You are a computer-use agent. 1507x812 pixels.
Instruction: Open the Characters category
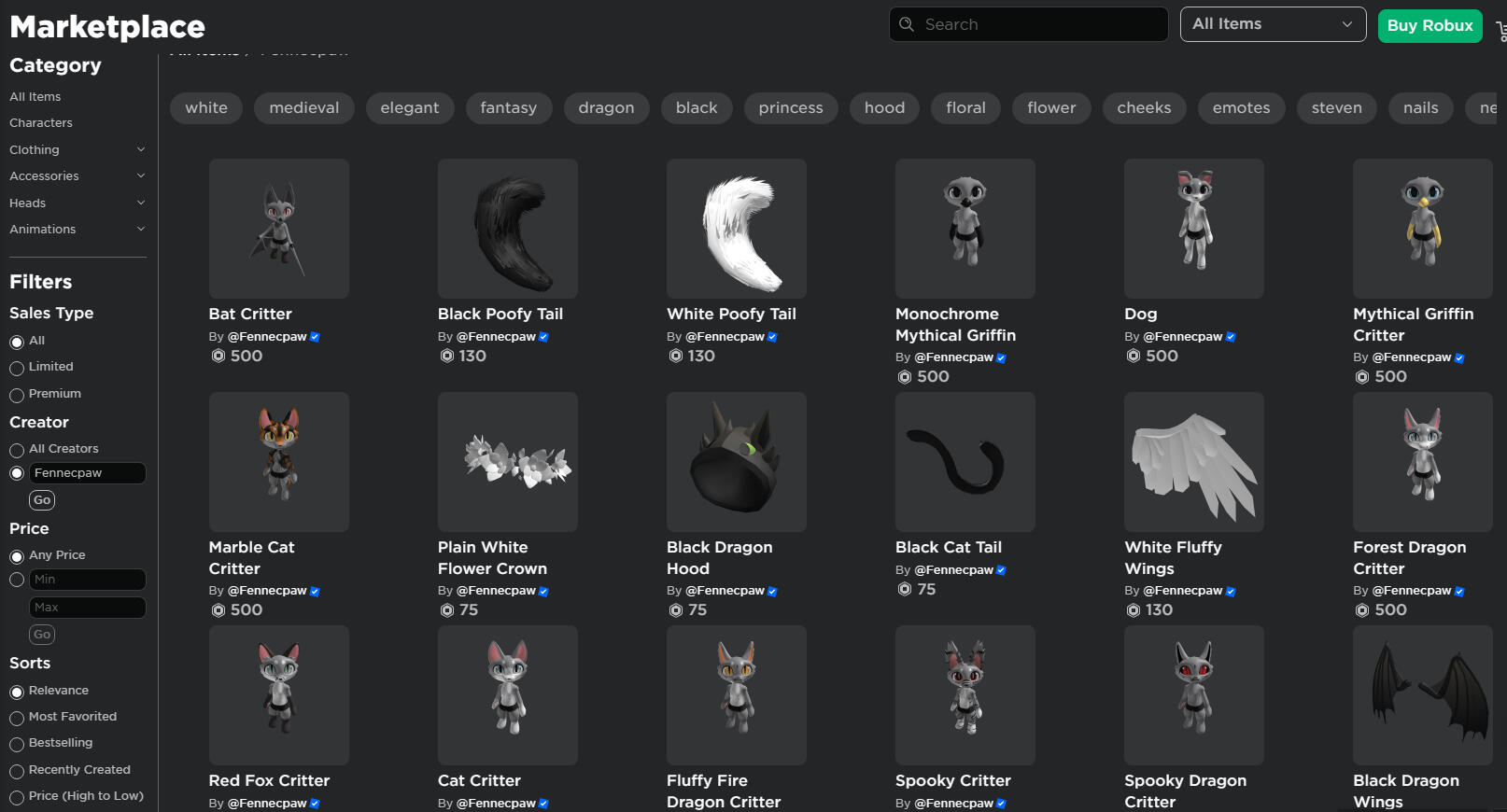(41, 123)
